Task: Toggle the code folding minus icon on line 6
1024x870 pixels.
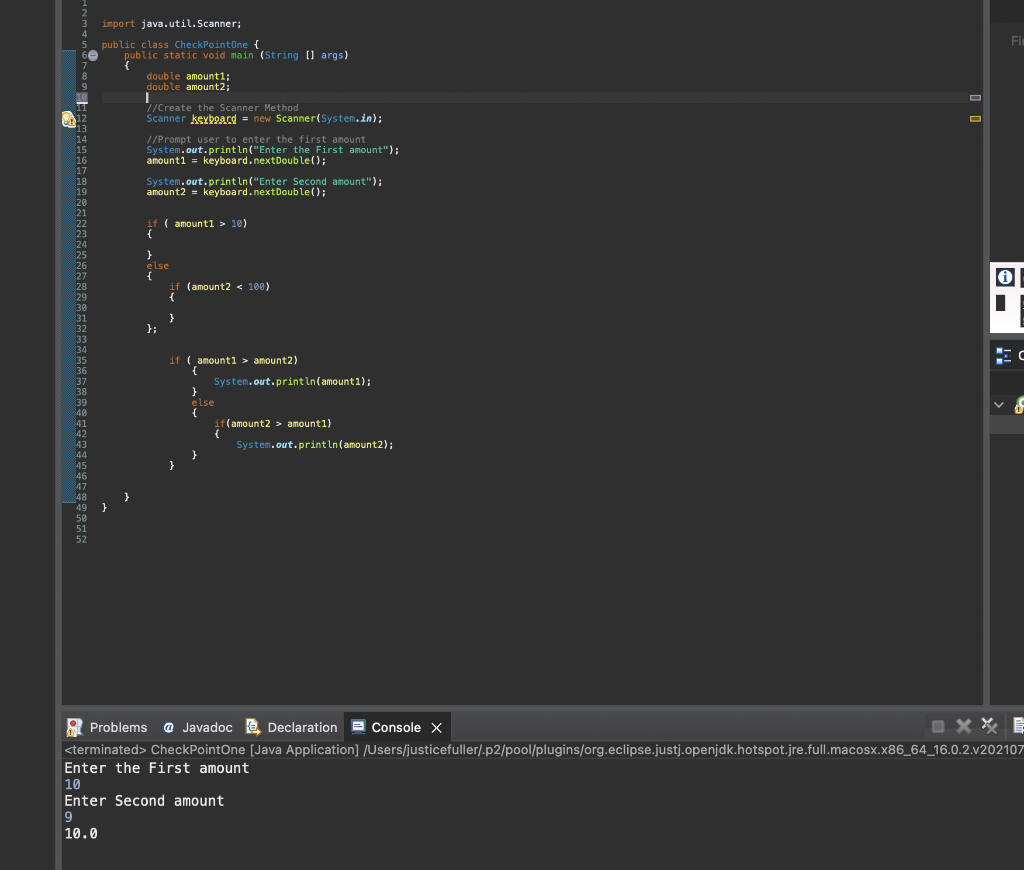Action: [91, 55]
